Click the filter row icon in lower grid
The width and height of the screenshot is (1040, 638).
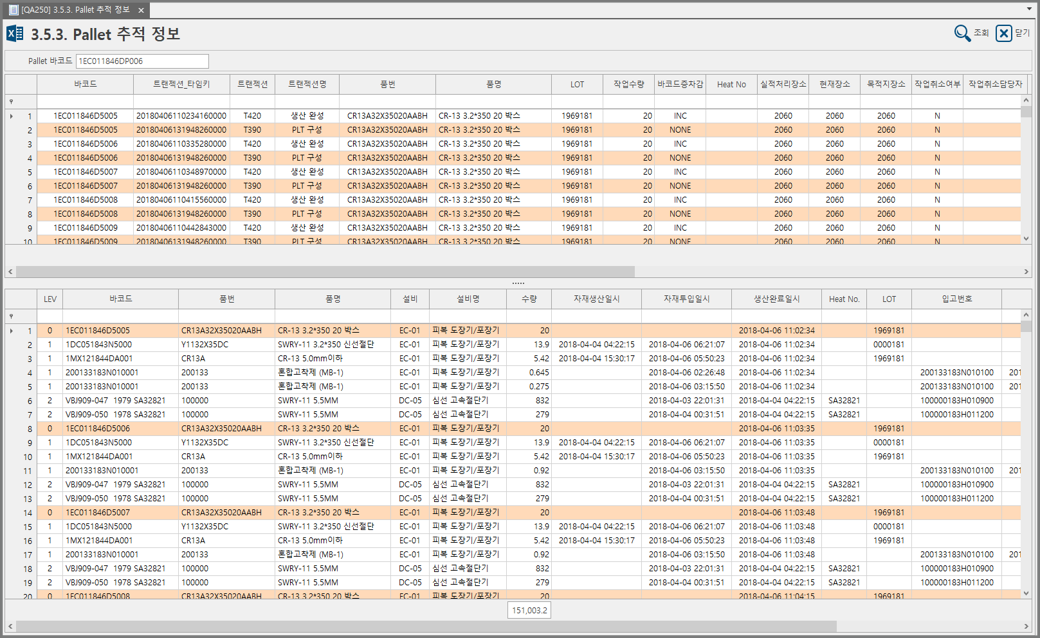(11, 316)
